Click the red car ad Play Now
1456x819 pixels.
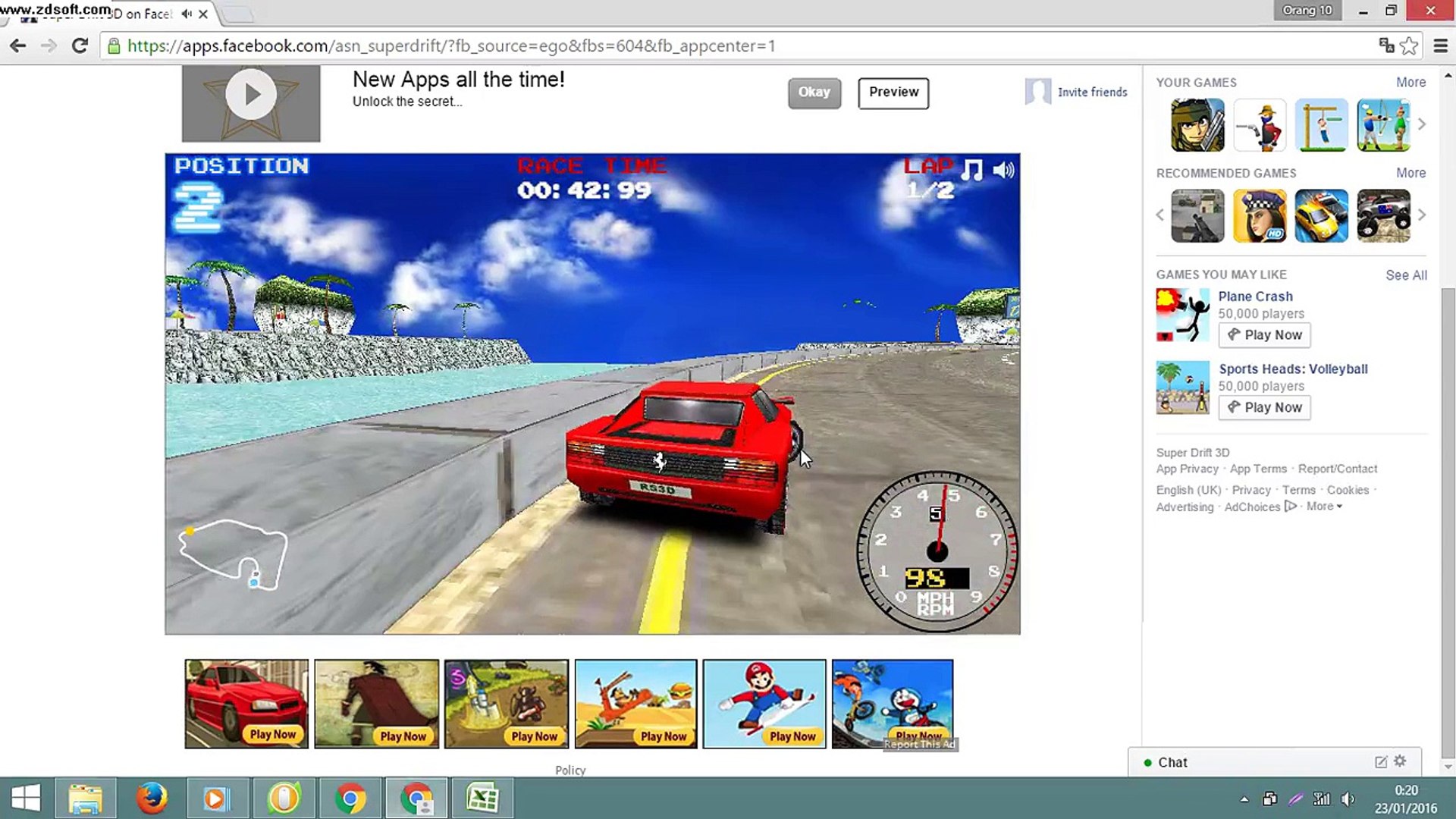pos(273,734)
